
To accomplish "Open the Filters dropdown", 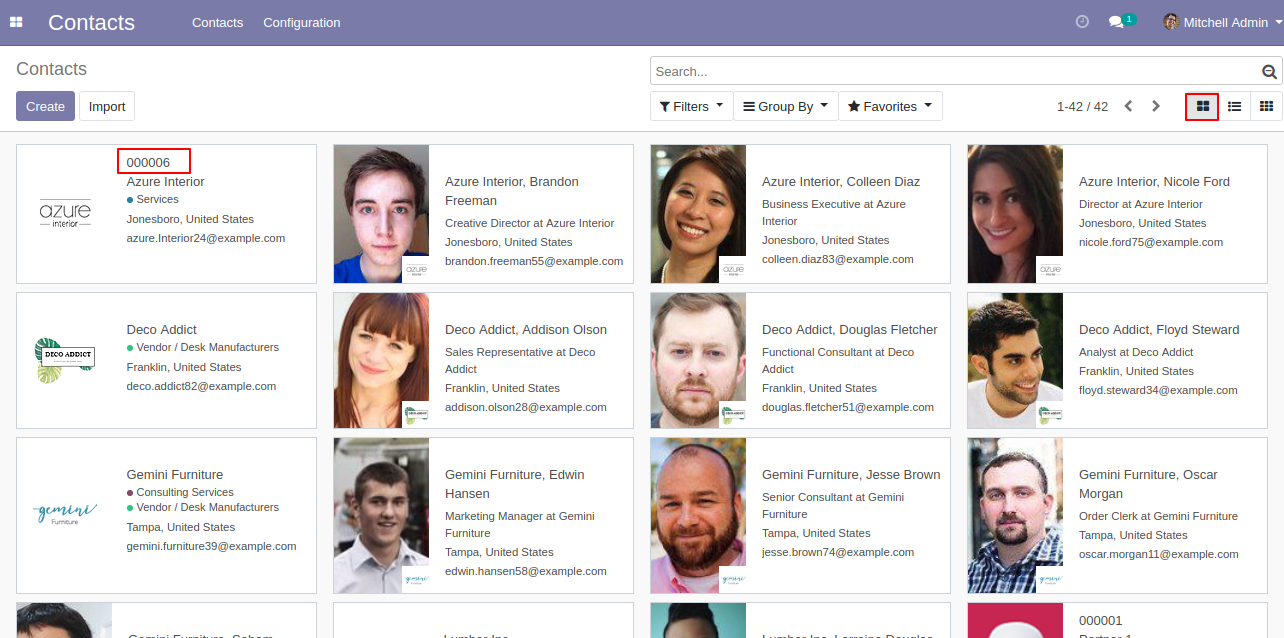I will pos(691,106).
